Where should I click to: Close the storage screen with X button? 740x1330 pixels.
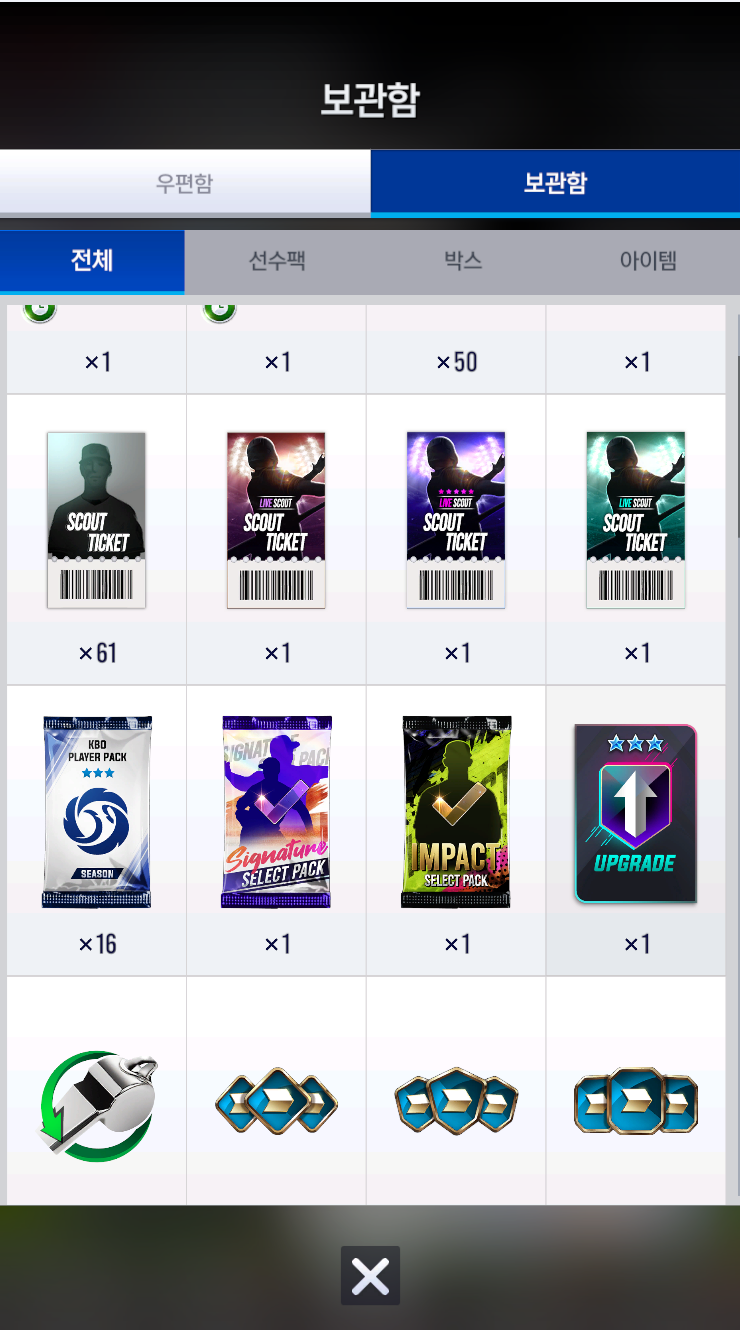coord(370,1276)
